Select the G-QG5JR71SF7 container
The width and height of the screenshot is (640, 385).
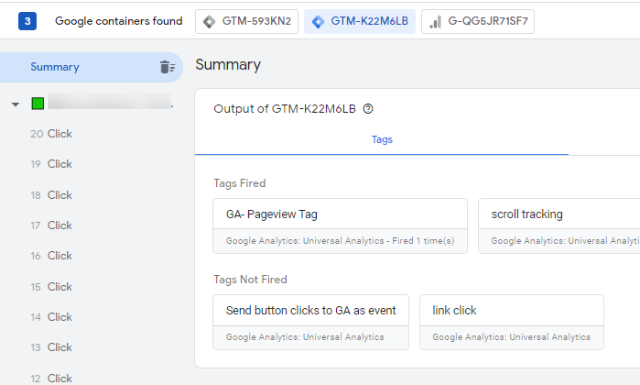point(478,21)
